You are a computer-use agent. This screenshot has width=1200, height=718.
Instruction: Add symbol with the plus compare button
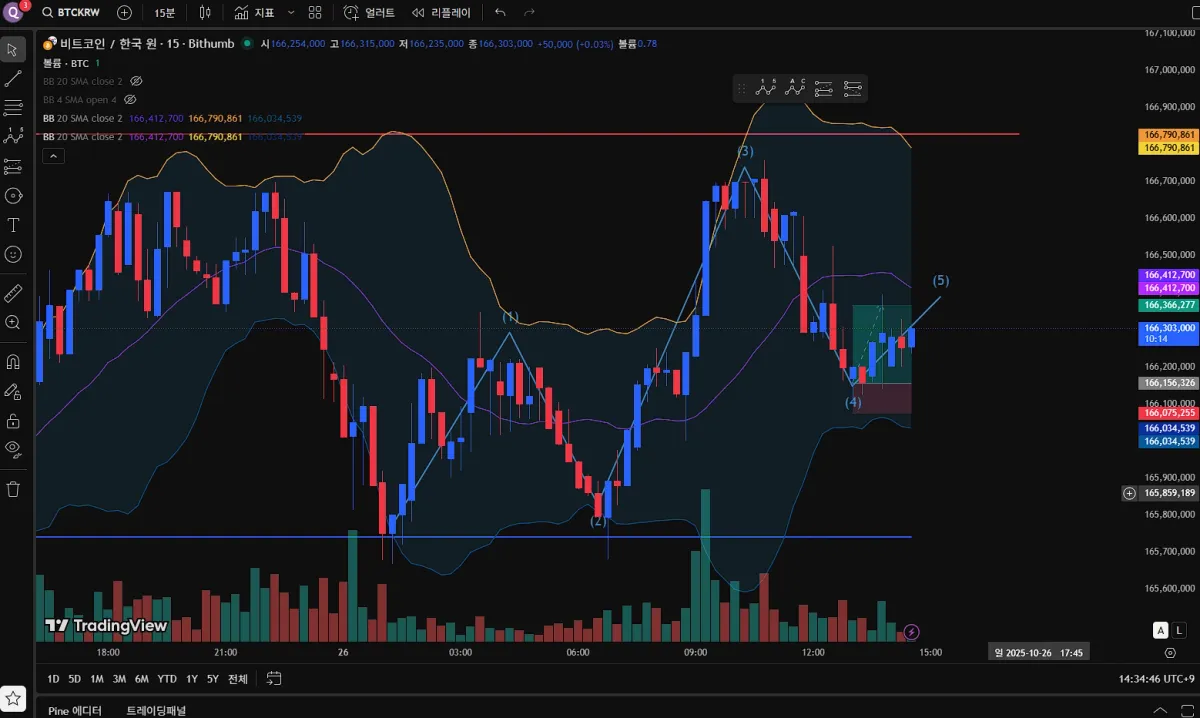pyautogui.click(x=124, y=13)
